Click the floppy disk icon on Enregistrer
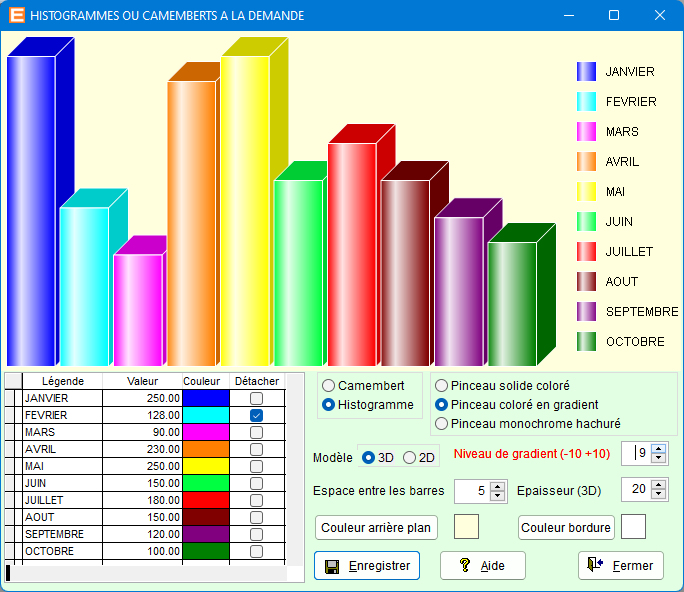Image resolution: width=684 pixels, height=592 pixels. tap(333, 566)
